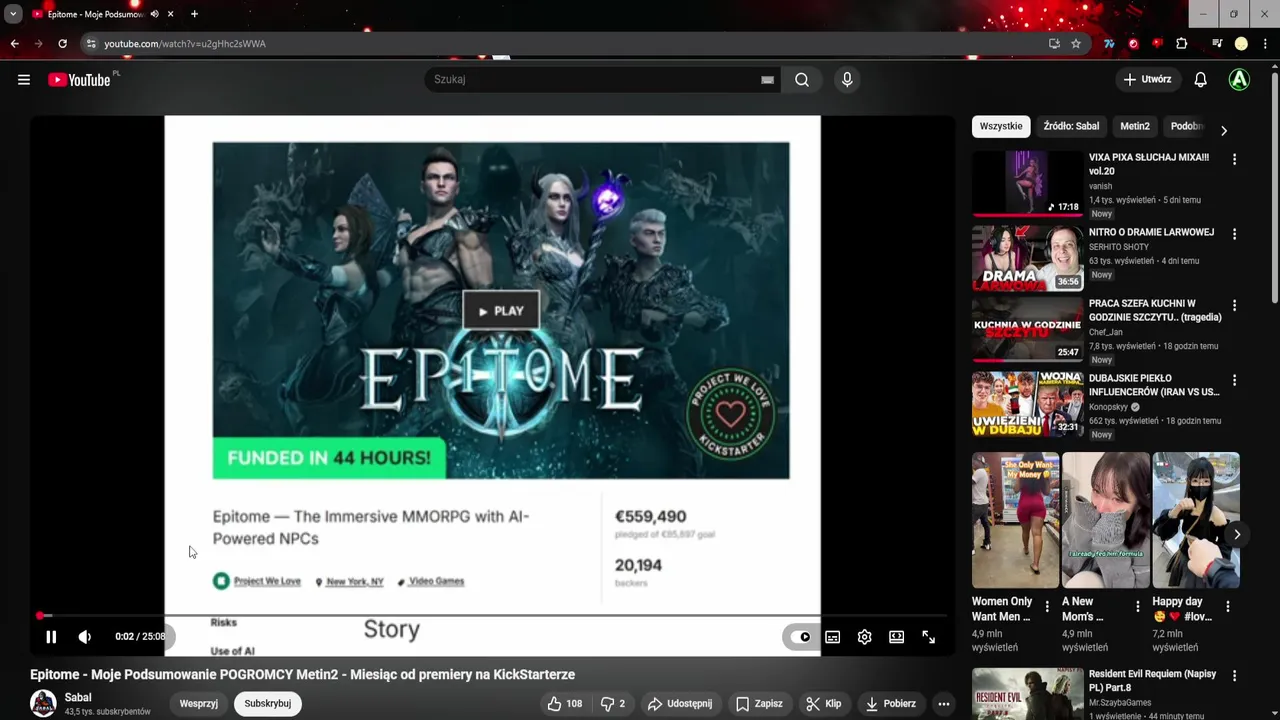
Task: Show next filter chips with arrow
Action: pyautogui.click(x=1224, y=130)
